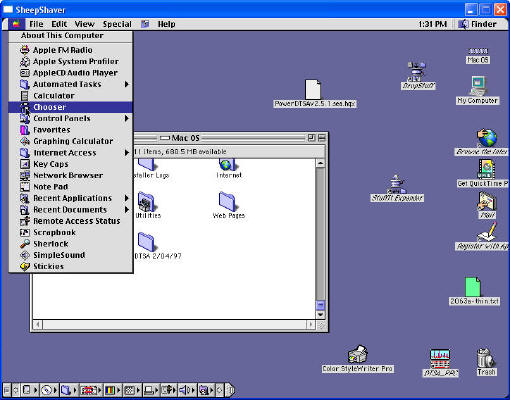Screen dimensions: 510x400
Task: Click the Apple menu logo
Action: (x=16, y=24)
